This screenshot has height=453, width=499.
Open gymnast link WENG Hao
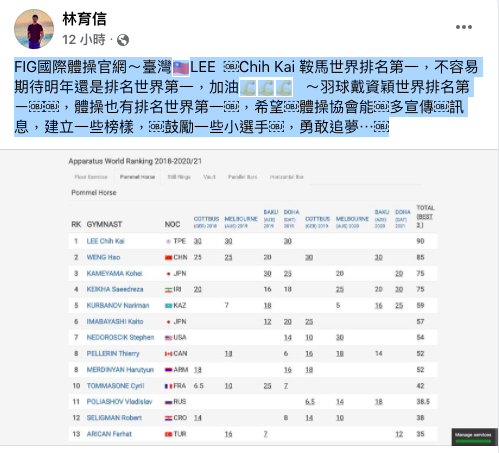coord(103,257)
